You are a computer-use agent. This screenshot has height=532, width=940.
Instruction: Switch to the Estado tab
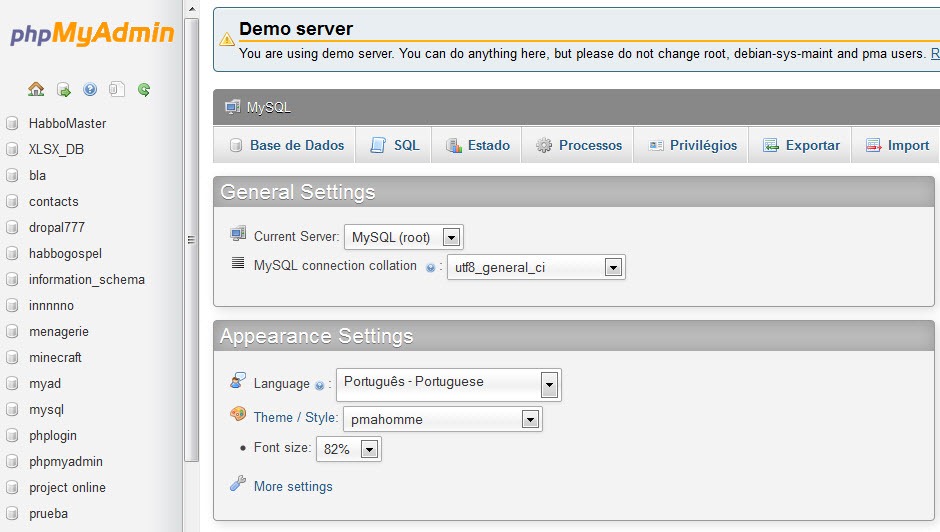[x=477, y=145]
